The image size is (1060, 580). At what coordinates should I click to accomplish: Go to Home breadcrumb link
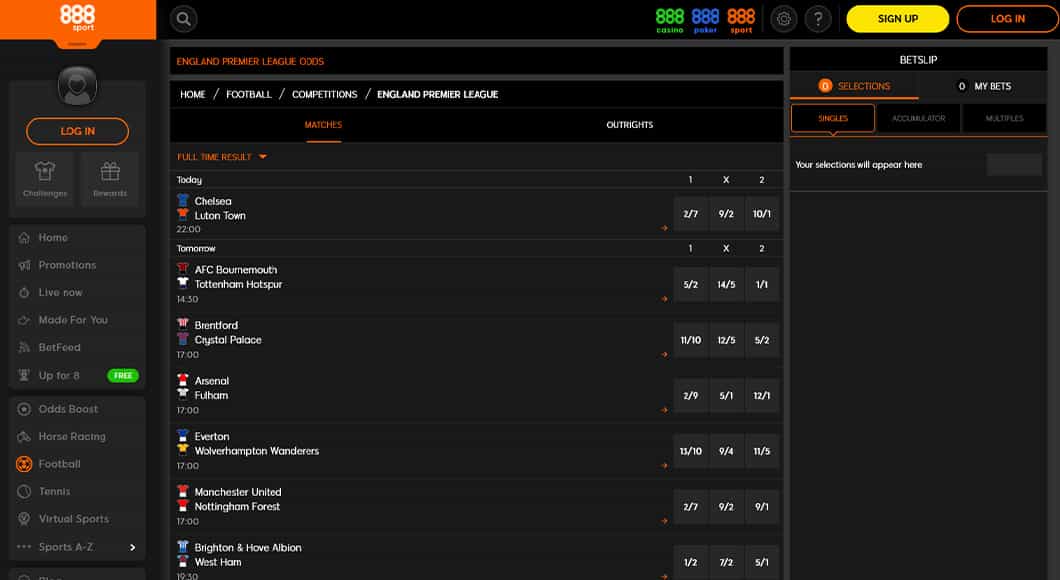[x=193, y=95]
